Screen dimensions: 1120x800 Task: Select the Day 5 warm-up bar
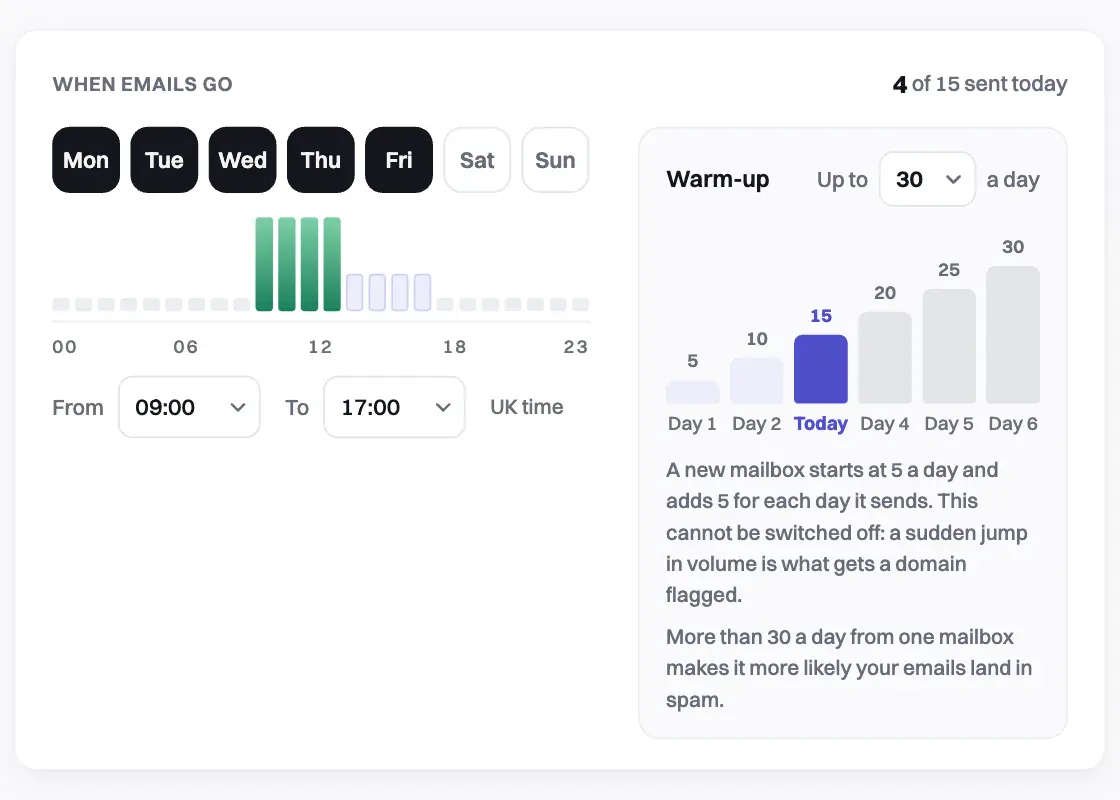pos(949,346)
